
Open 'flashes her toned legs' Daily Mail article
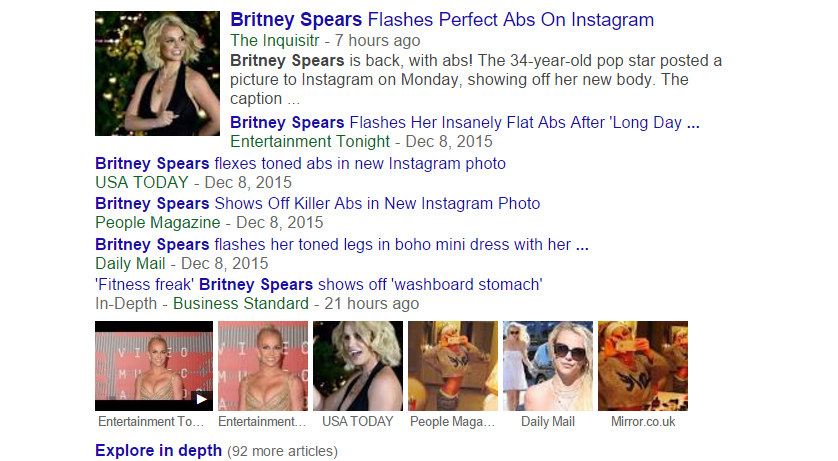[x=341, y=244]
